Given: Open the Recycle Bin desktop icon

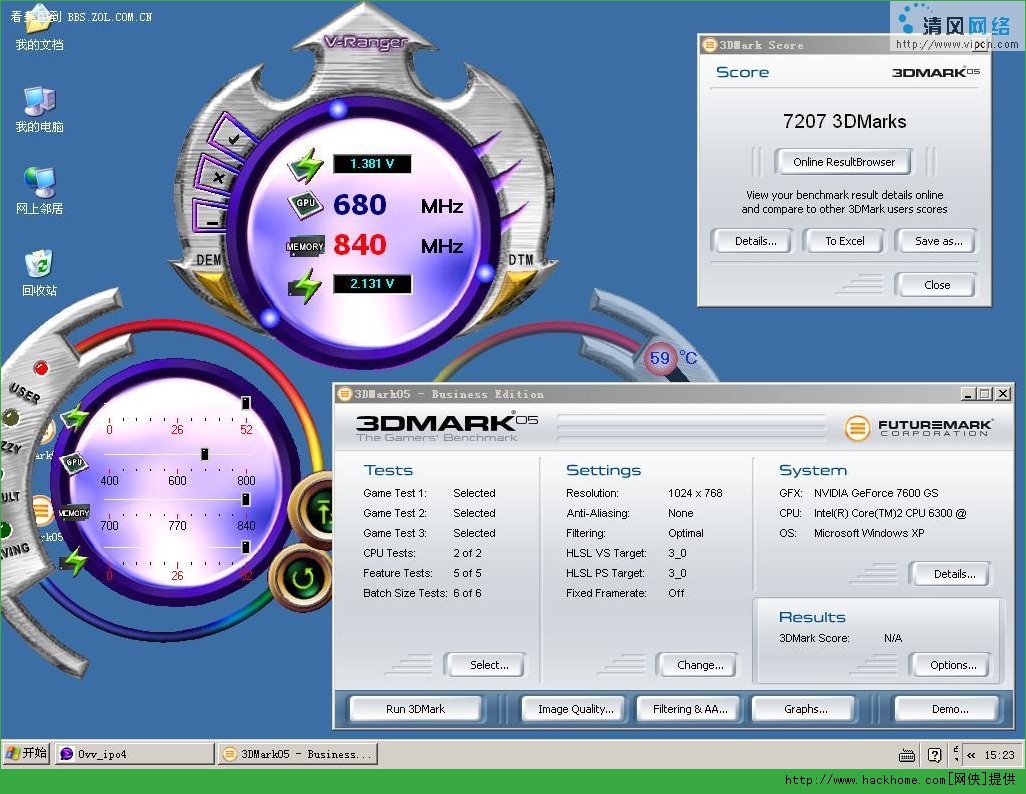Looking at the screenshot, I should click(x=39, y=273).
